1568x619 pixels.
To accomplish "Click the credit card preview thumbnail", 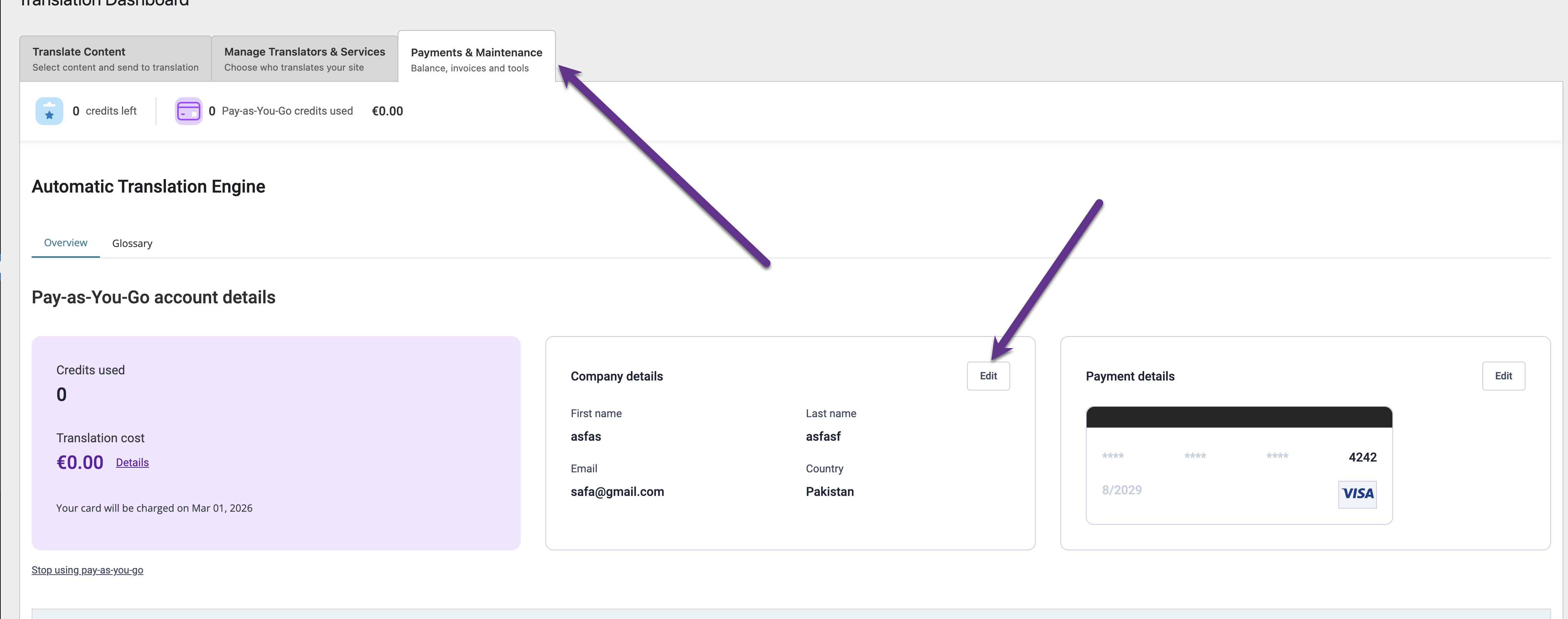I will tap(1239, 465).
